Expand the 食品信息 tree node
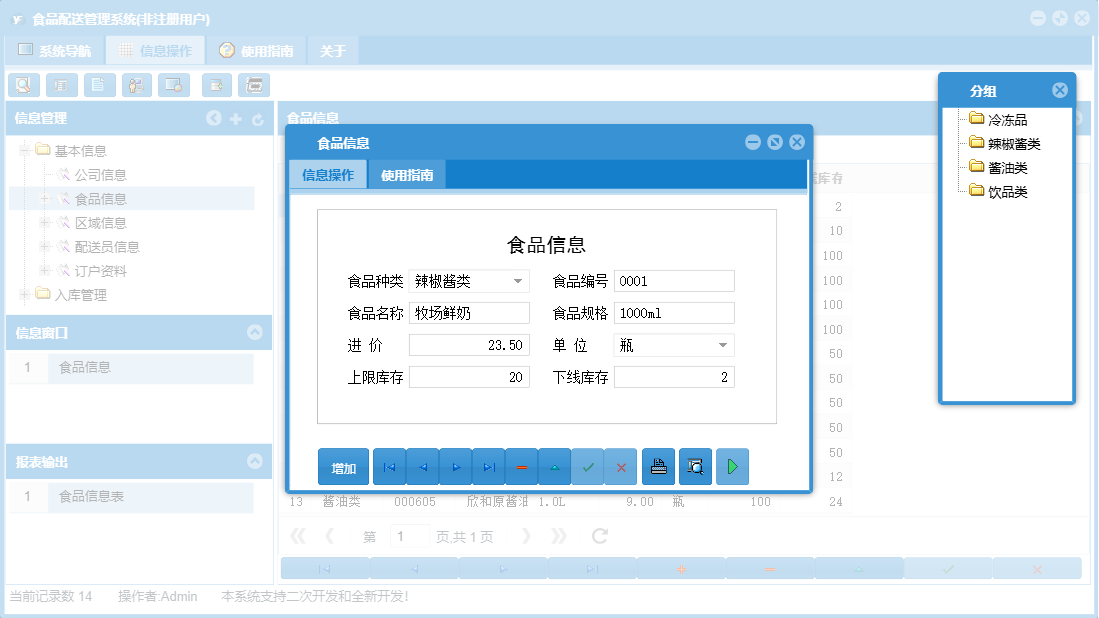The image size is (1099, 618). click(x=45, y=199)
